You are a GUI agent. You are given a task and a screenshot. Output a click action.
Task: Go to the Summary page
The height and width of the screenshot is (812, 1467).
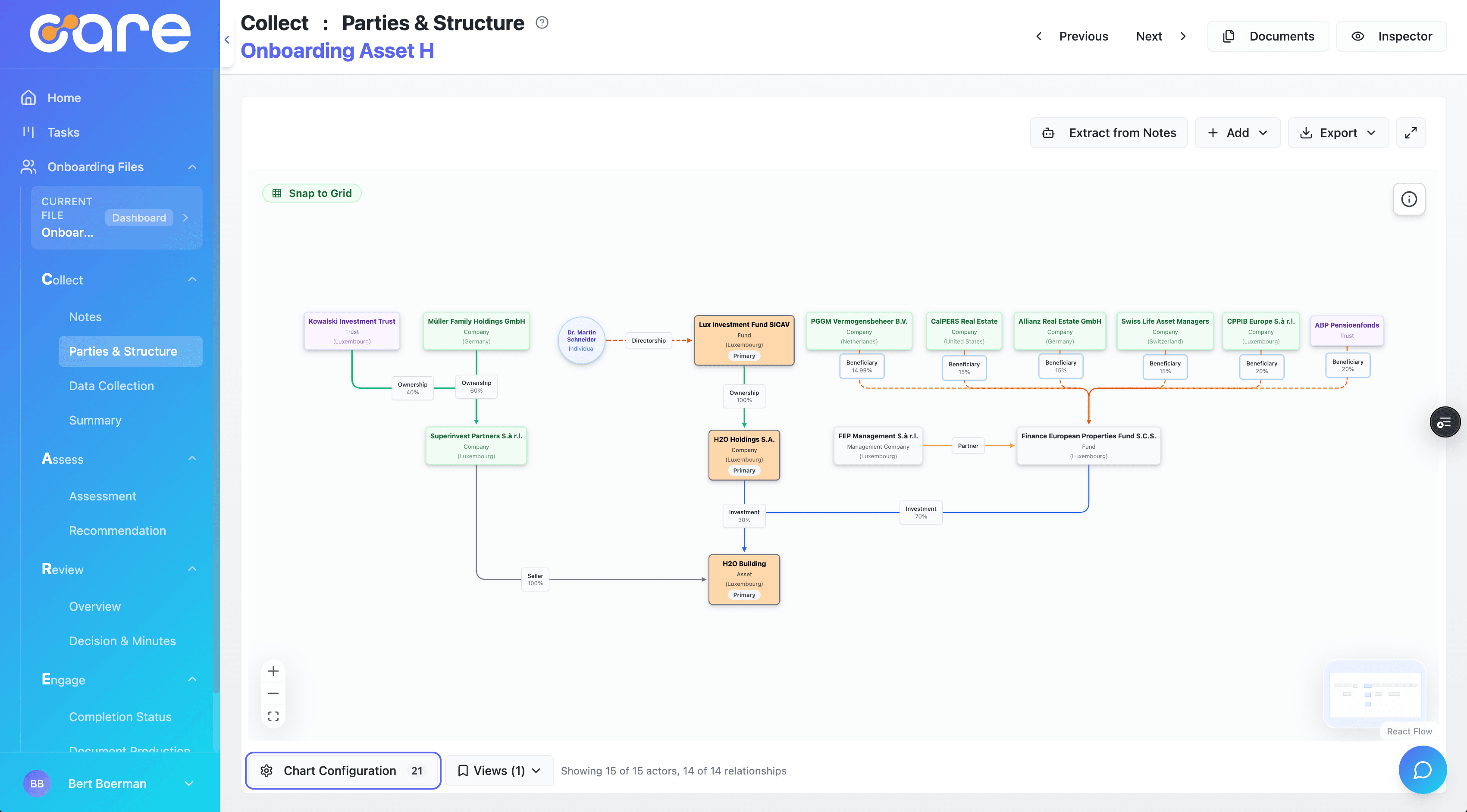95,420
